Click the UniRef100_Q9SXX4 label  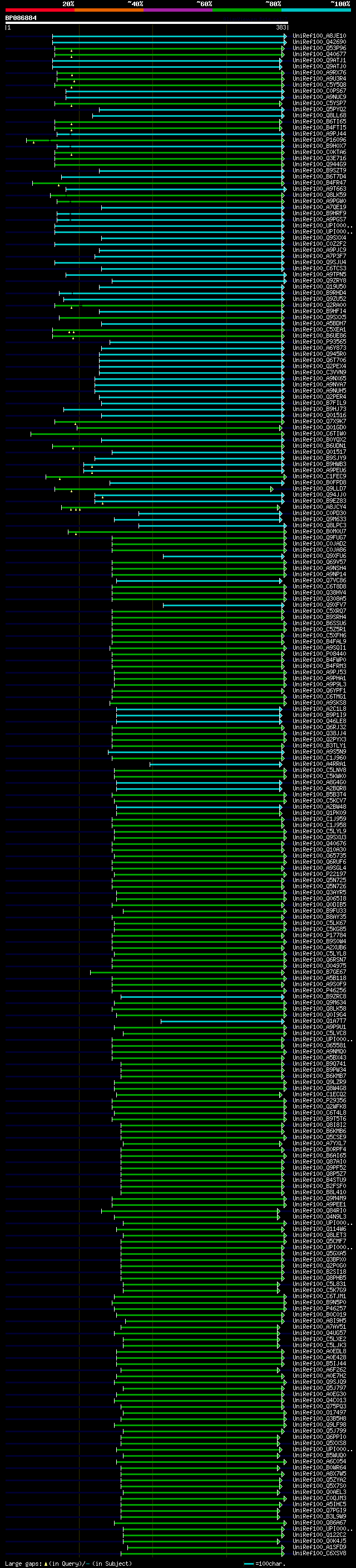point(319,238)
